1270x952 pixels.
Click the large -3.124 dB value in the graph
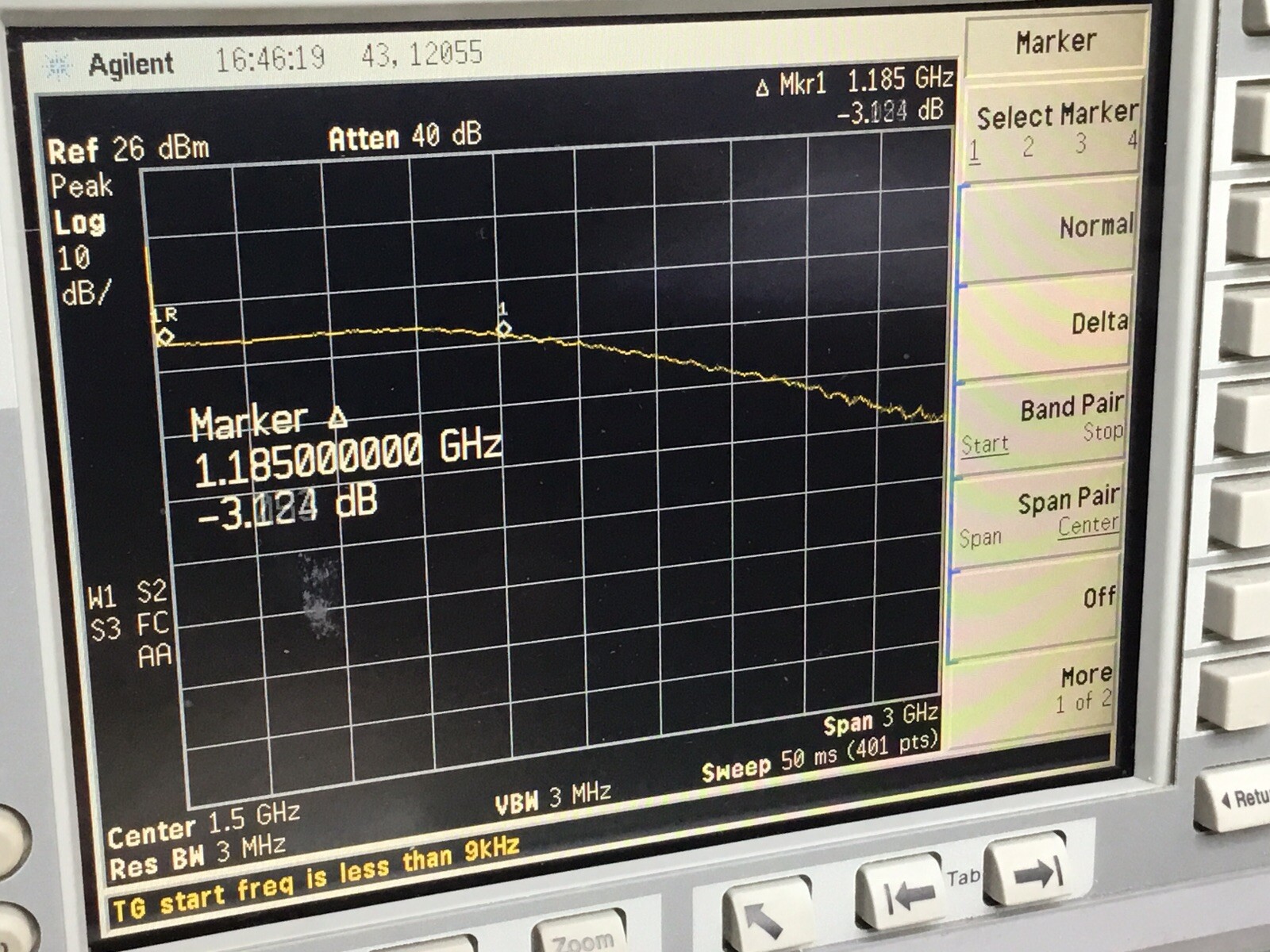point(287,507)
